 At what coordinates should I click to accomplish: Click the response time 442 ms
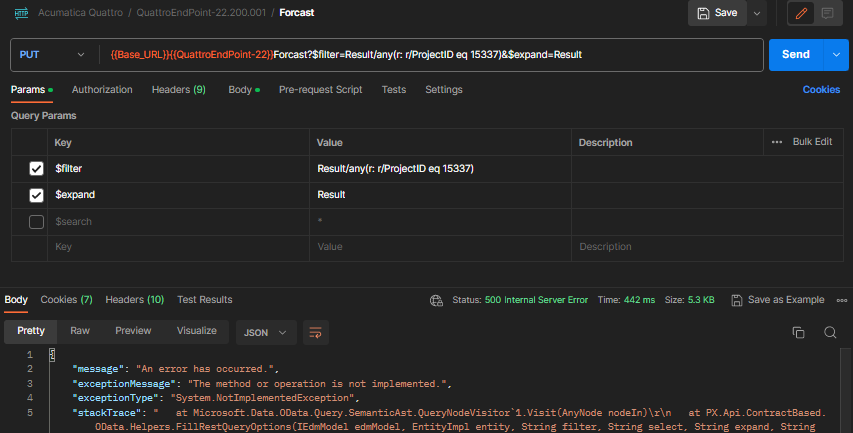(640, 300)
